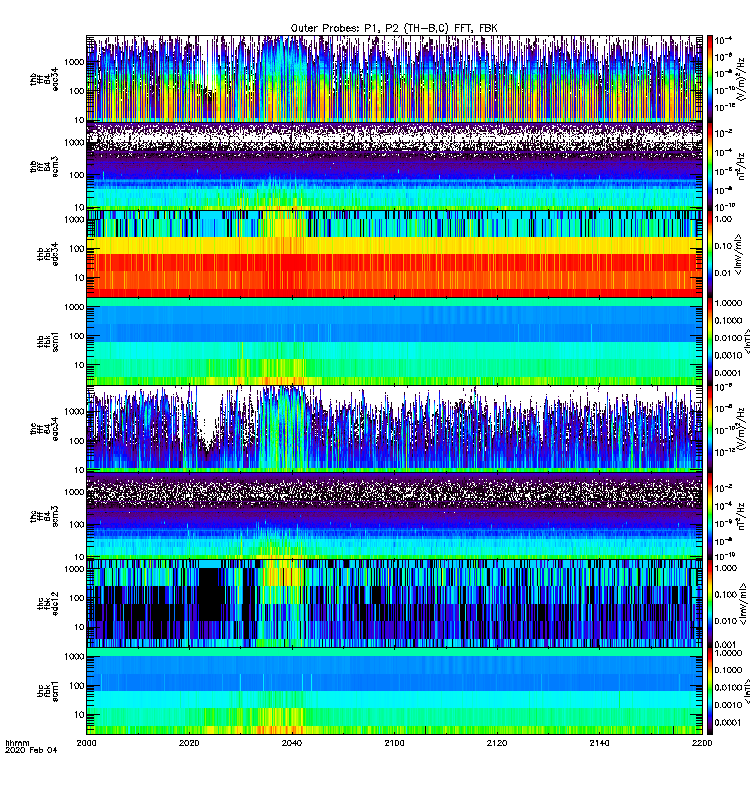Click inside the thb scm3 FFT spectrogram
This screenshot has height=800, width=750.
[x=394, y=166]
